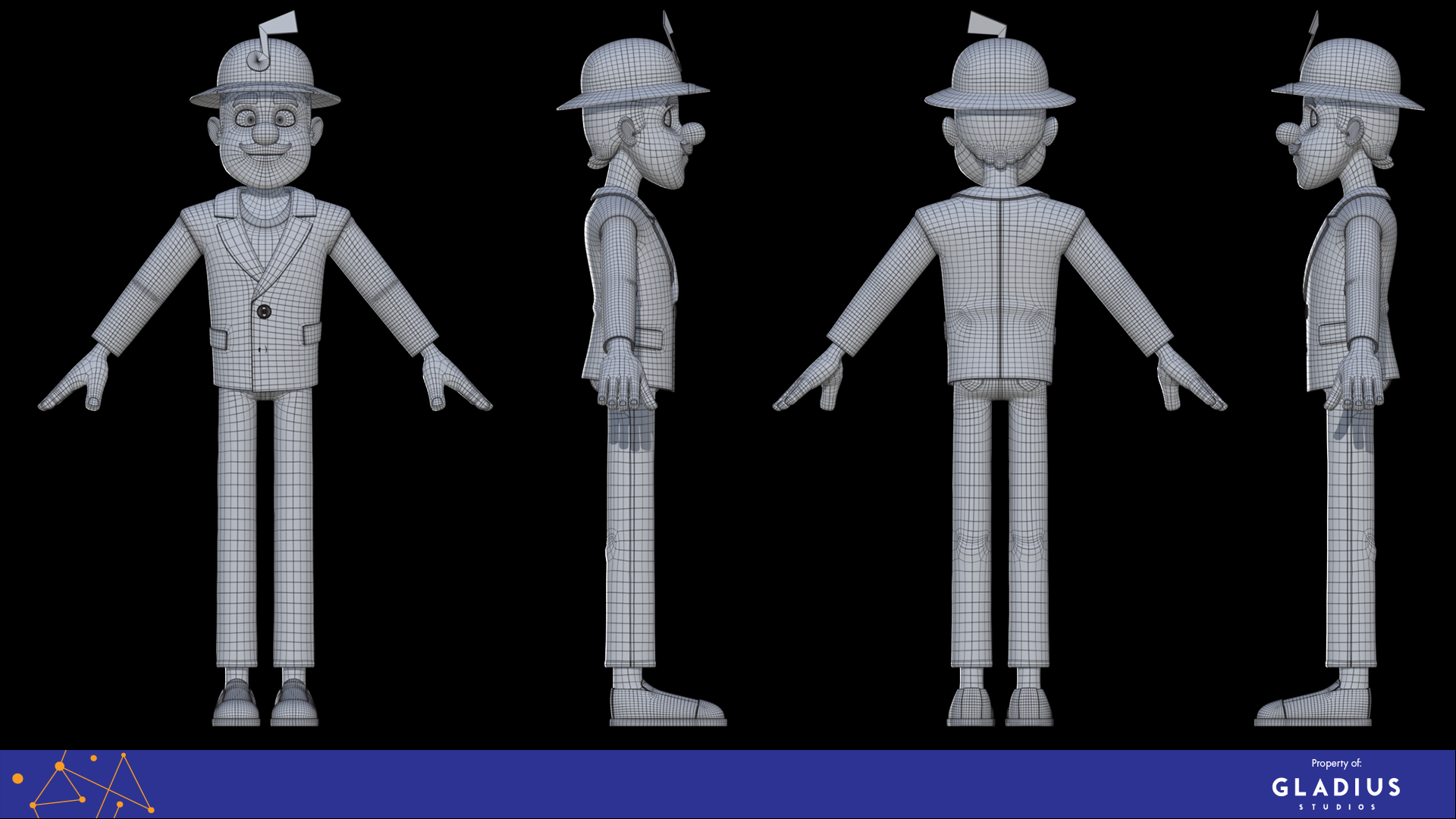
Task: Click the nose of the front-facing character
Action: click(265, 134)
